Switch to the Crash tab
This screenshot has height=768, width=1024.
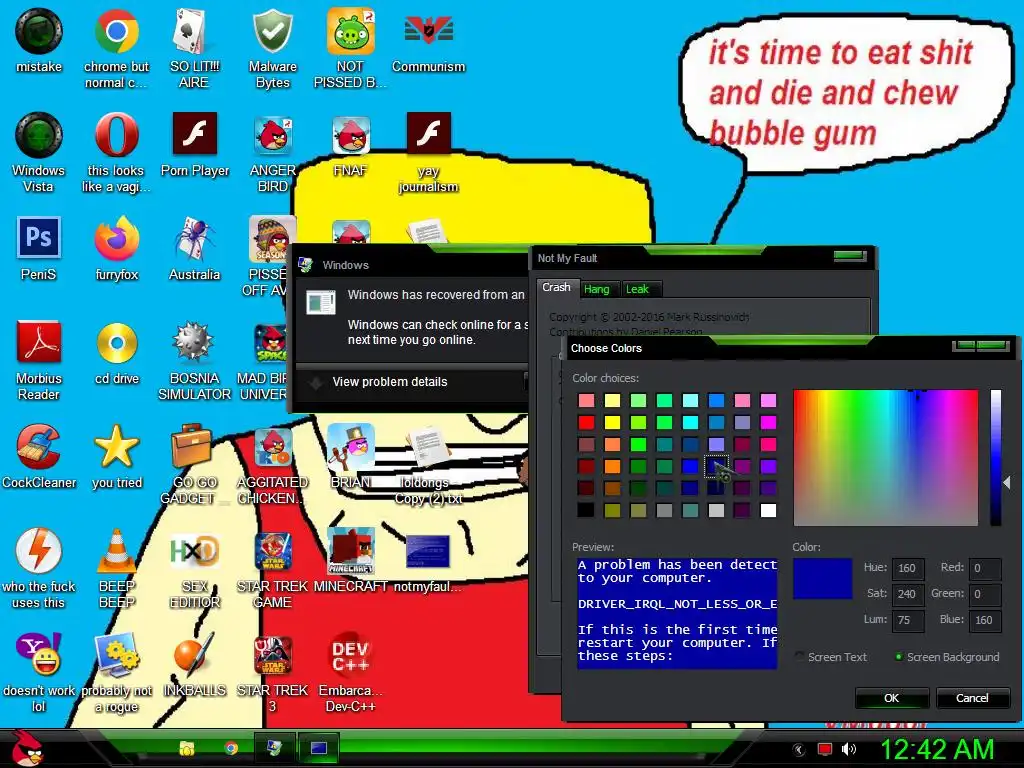click(x=556, y=288)
